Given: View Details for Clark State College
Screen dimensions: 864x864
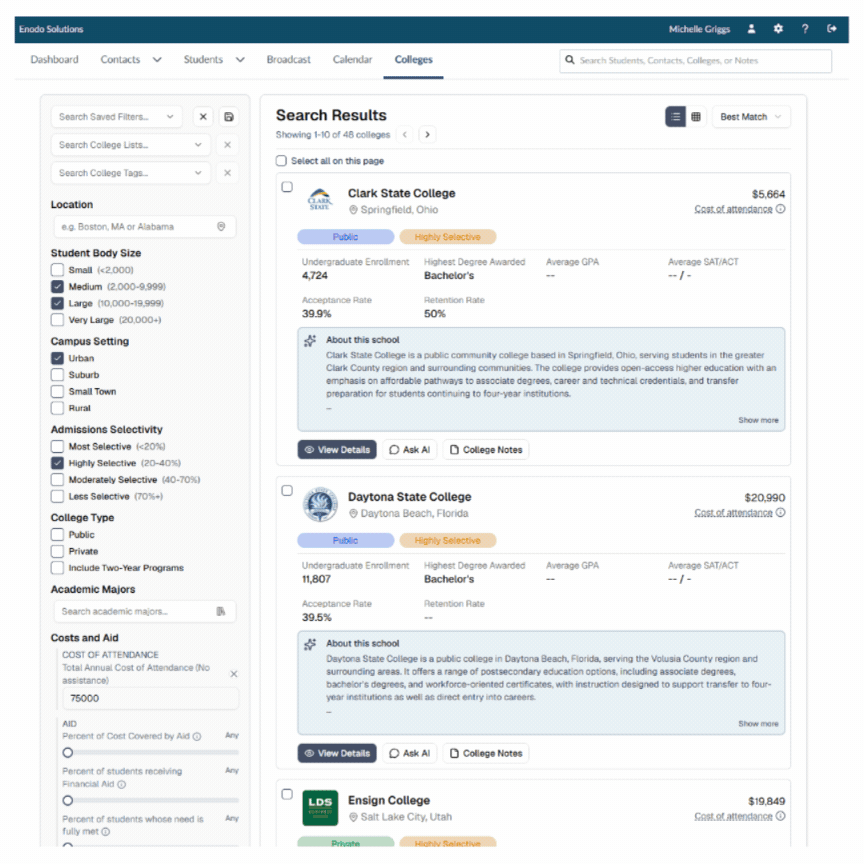Looking at the screenshot, I should coord(337,450).
